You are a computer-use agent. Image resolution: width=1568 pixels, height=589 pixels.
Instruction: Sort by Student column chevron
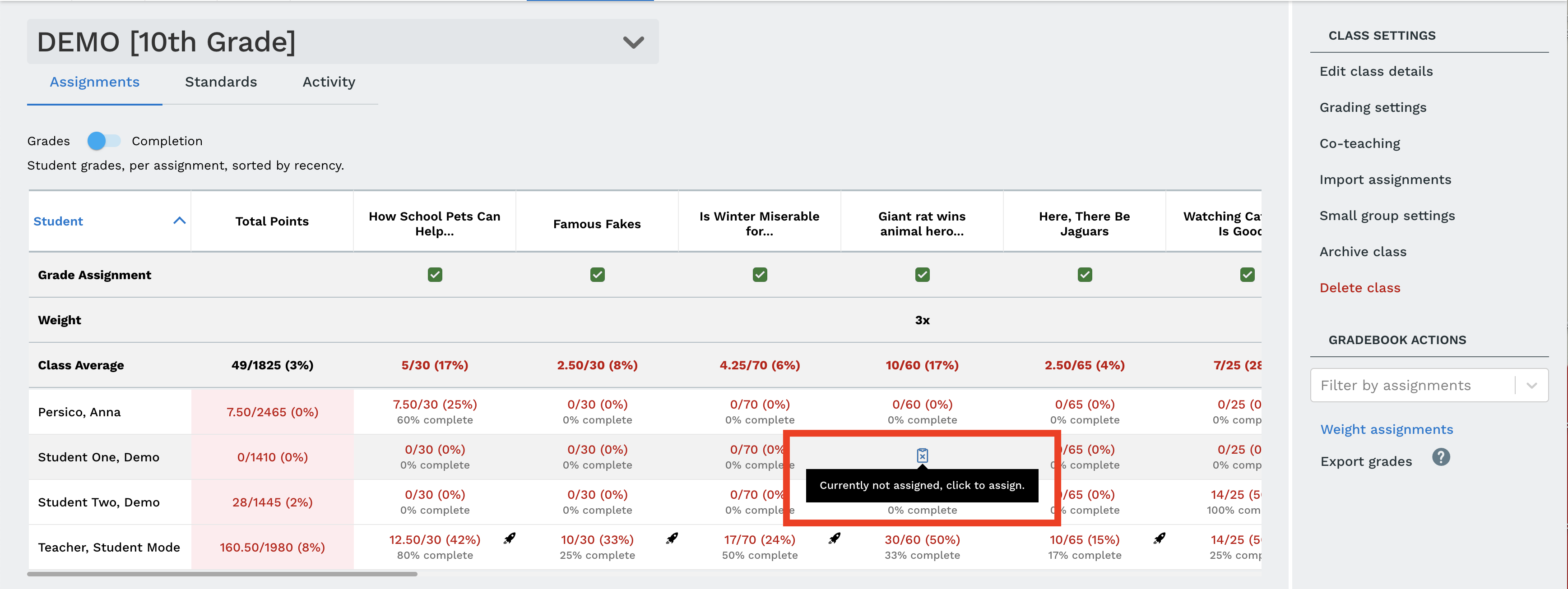pos(179,220)
